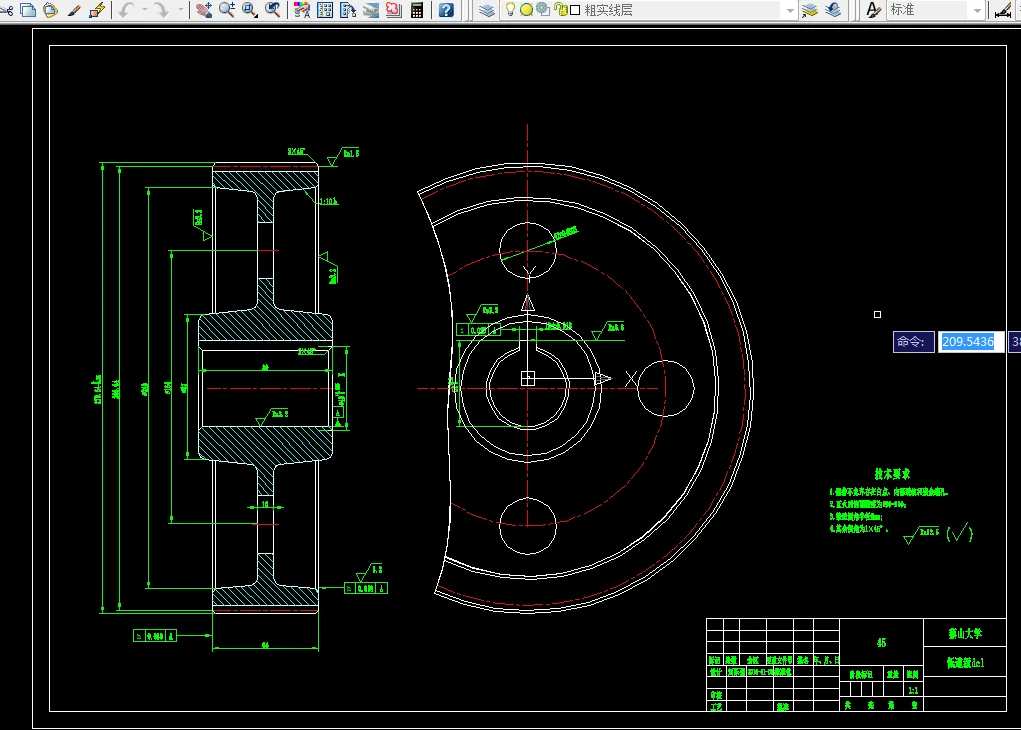This screenshot has width=1021, height=730.
Task: Open the Properties palette icon
Action: [302, 10]
